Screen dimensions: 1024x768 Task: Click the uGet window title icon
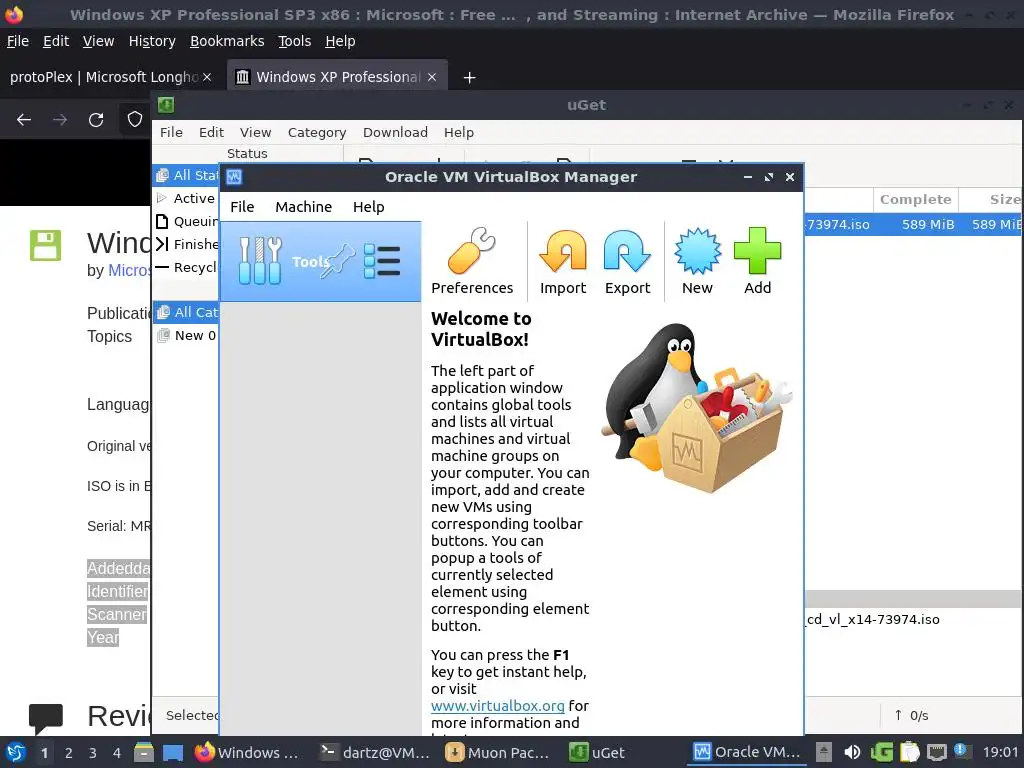tap(166, 105)
